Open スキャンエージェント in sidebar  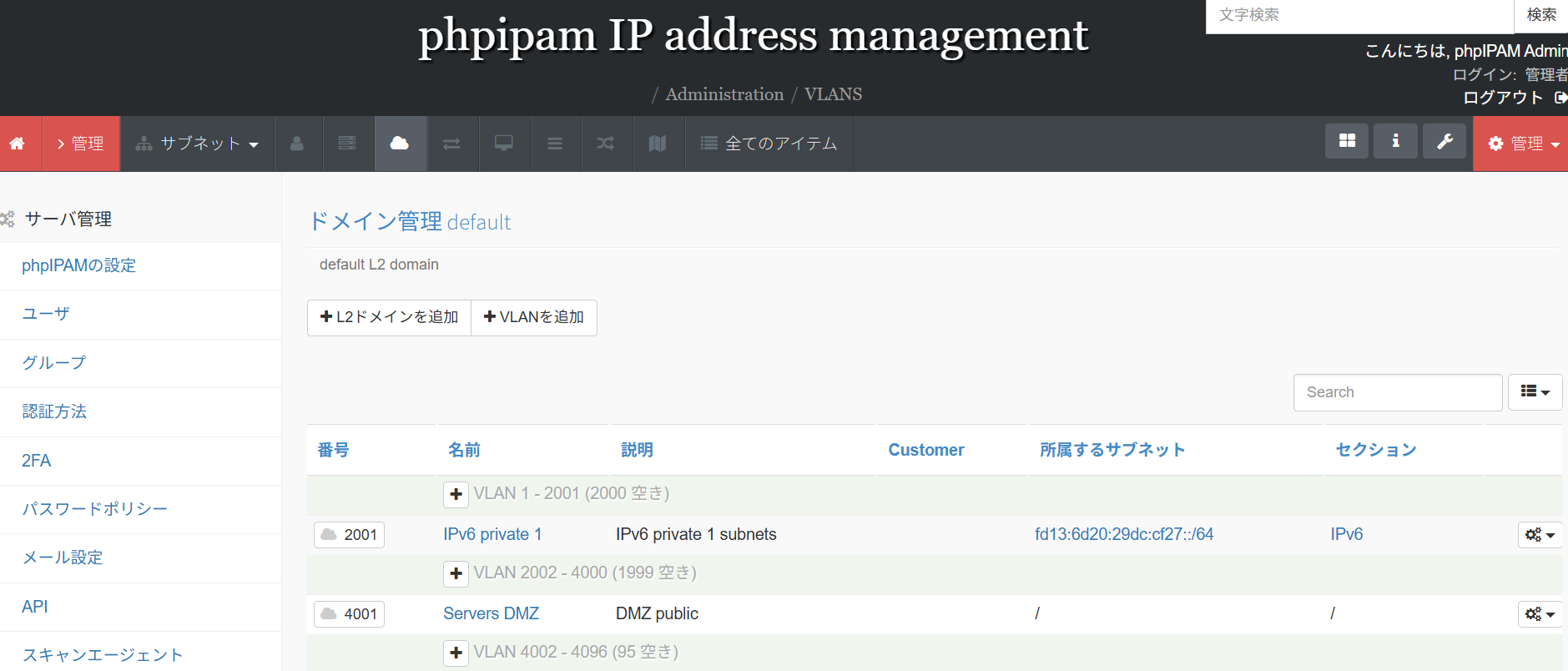[102, 655]
